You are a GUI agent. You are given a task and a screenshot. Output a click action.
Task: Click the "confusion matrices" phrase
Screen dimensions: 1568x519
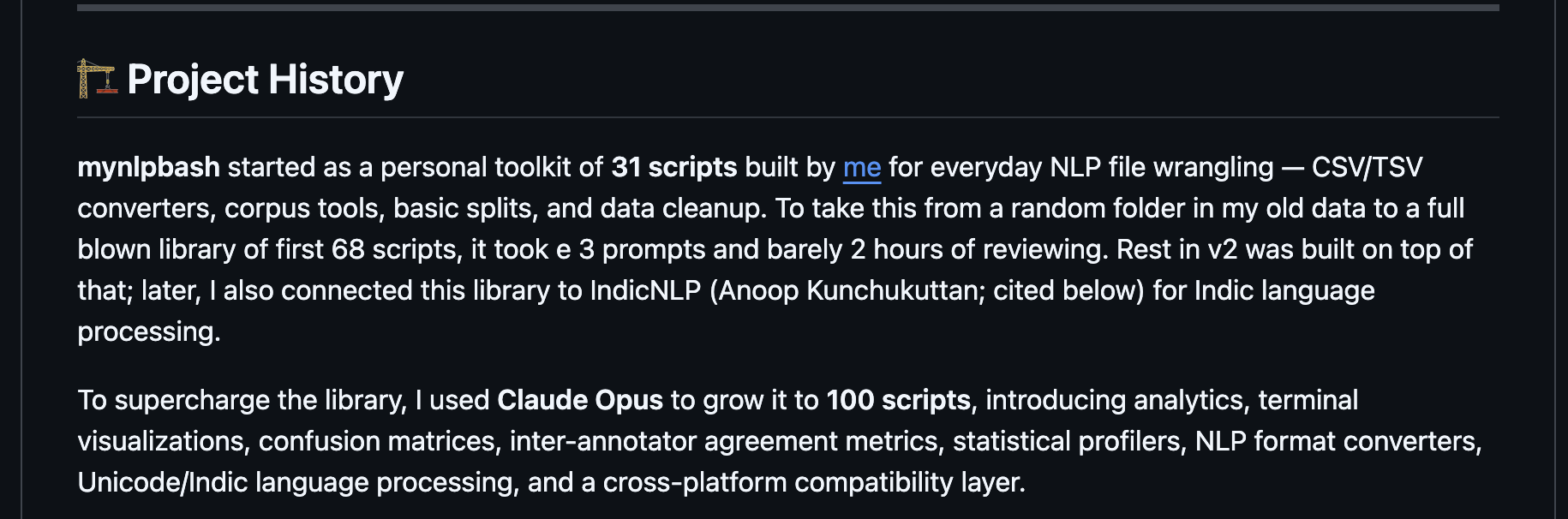tap(377, 441)
